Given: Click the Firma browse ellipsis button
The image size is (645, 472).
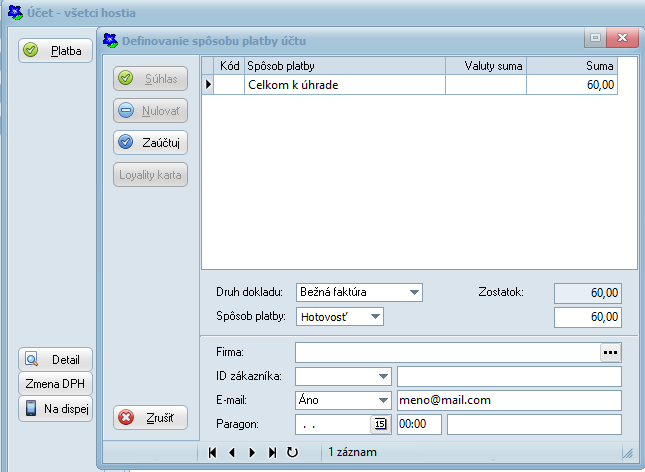Looking at the screenshot, I should (x=610, y=352).
